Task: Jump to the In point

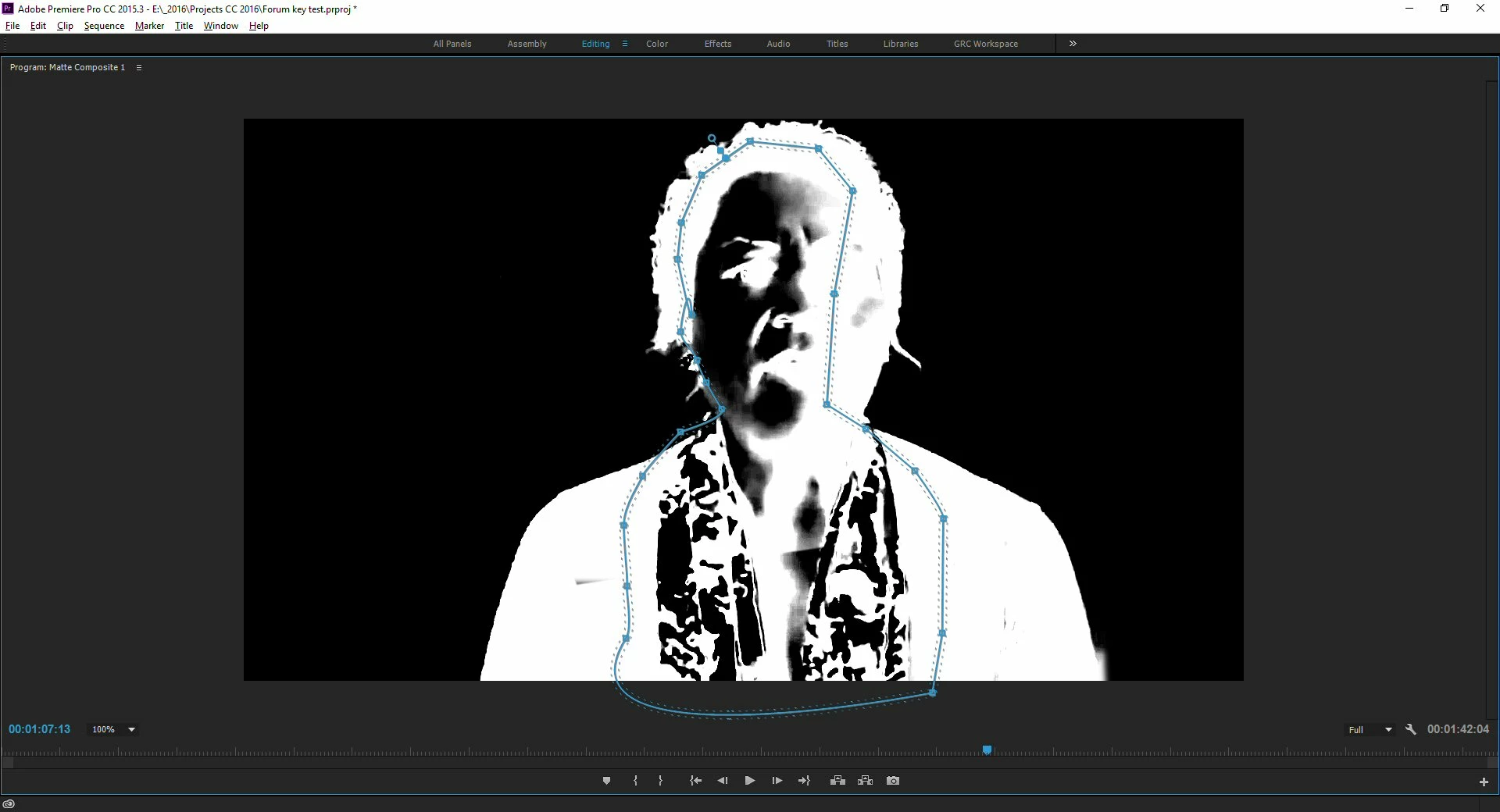Action: 695,781
